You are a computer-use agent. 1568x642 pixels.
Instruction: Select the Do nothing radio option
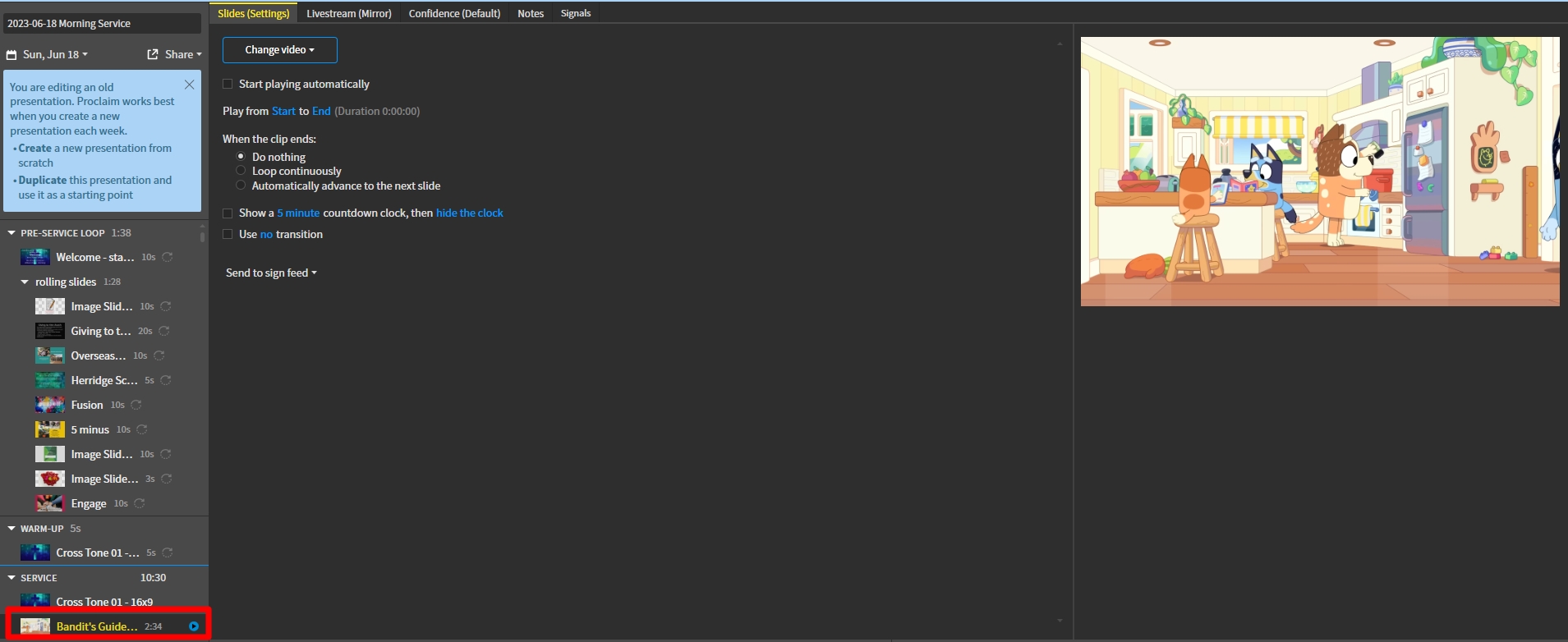[241, 156]
